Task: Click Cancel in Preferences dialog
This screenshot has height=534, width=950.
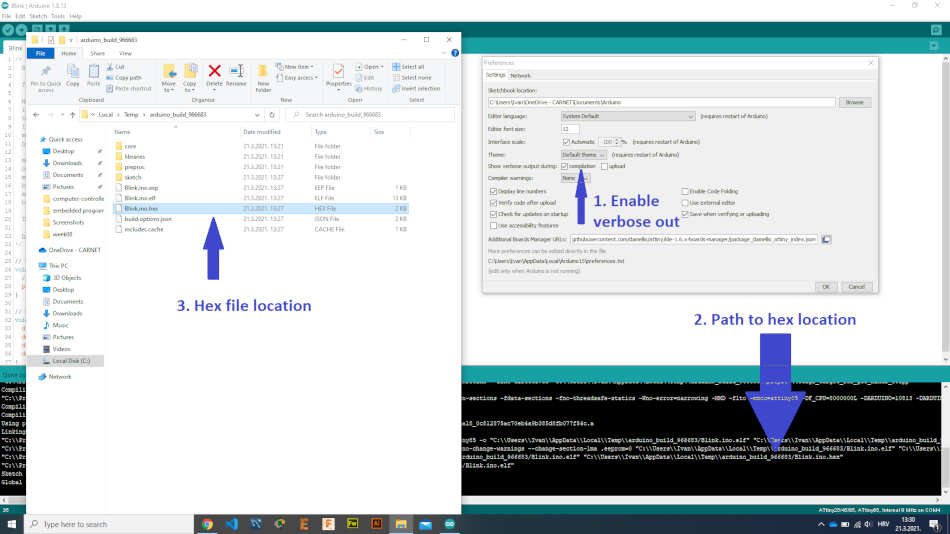Action: (x=857, y=287)
